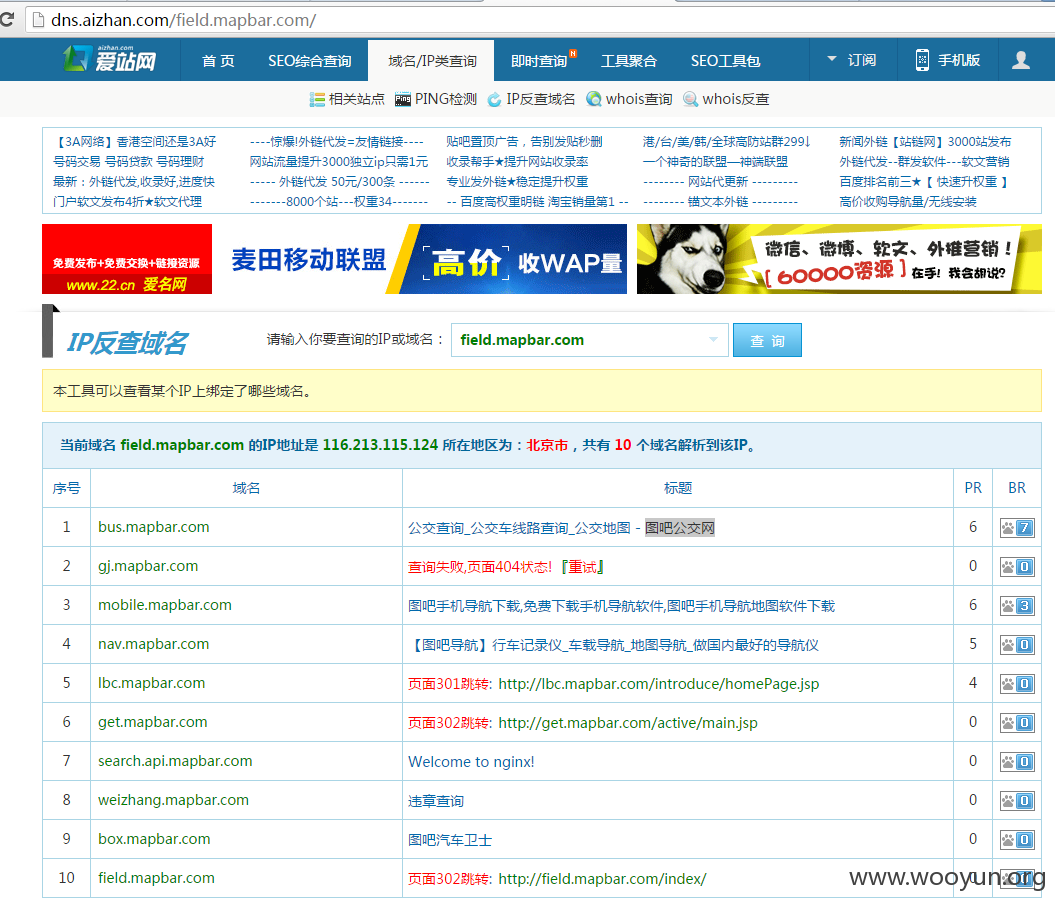Click the IP反查域名 sub-nav icon
The width and height of the screenshot is (1055, 906).
tap(495, 100)
